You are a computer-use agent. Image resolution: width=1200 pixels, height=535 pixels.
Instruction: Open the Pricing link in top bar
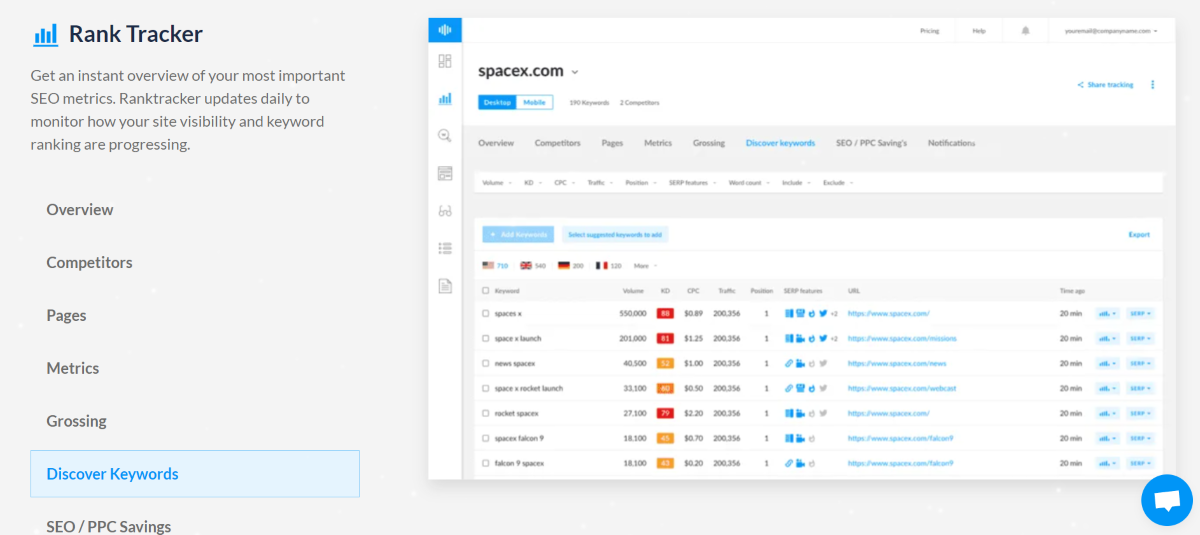tap(930, 31)
